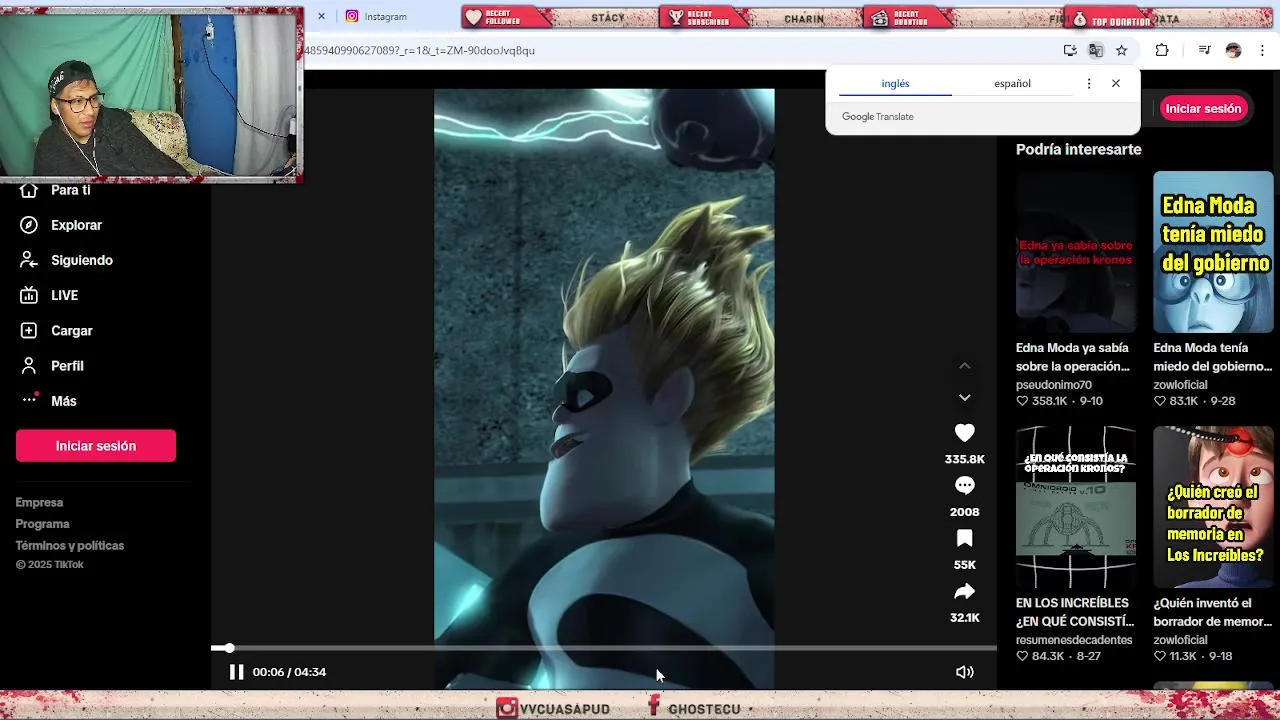Open Explorar in the sidebar
The width and height of the screenshot is (1280, 720).
76,225
